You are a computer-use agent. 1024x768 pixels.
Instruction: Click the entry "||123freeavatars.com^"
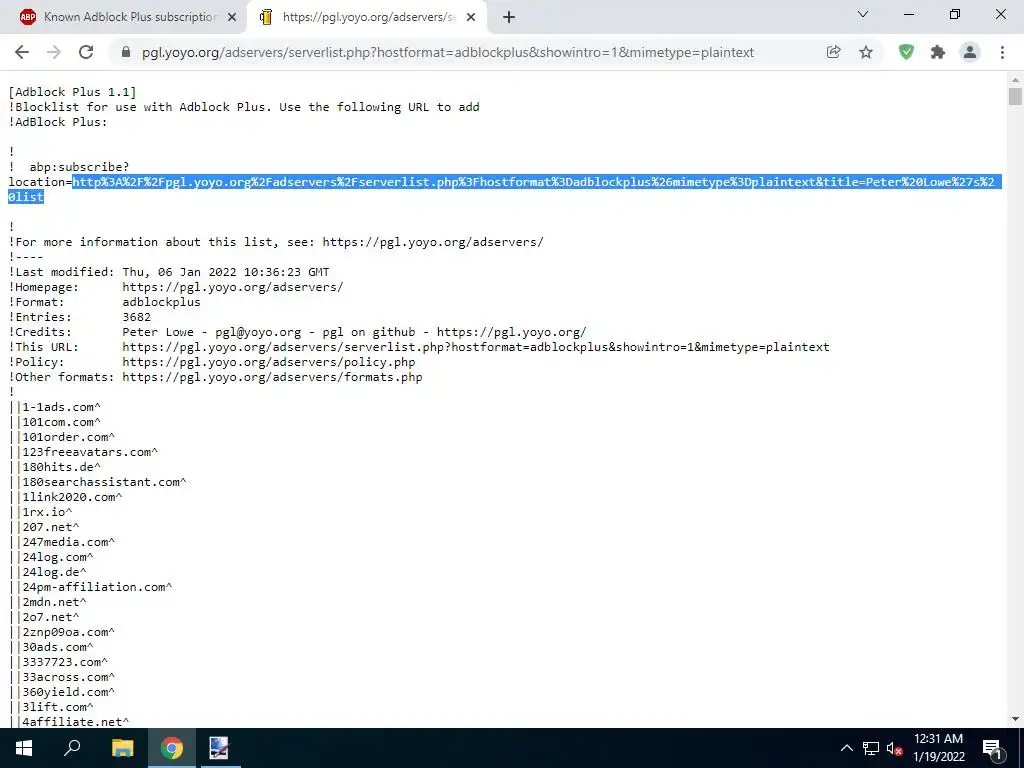pyautogui.click(x=83, y=453)
